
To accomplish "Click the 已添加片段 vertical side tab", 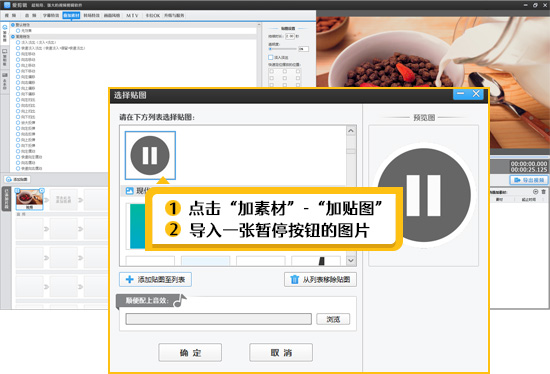I will click(6, 199).
